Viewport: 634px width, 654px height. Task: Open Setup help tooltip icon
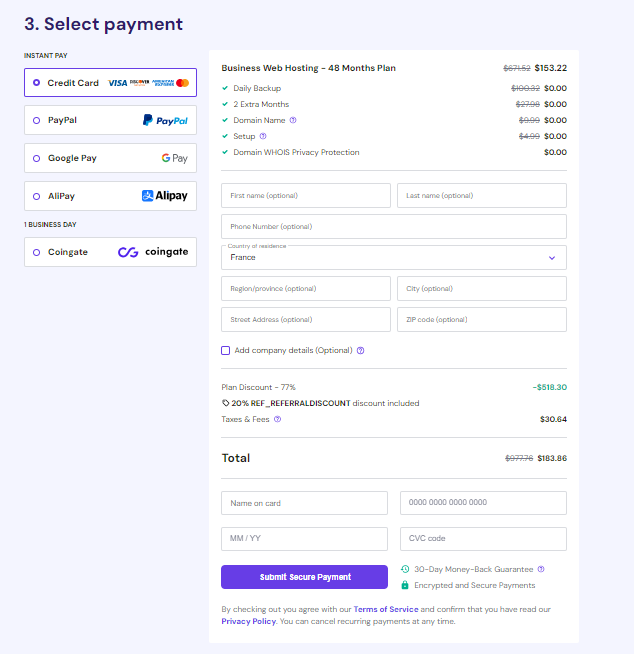click(263, 136)
